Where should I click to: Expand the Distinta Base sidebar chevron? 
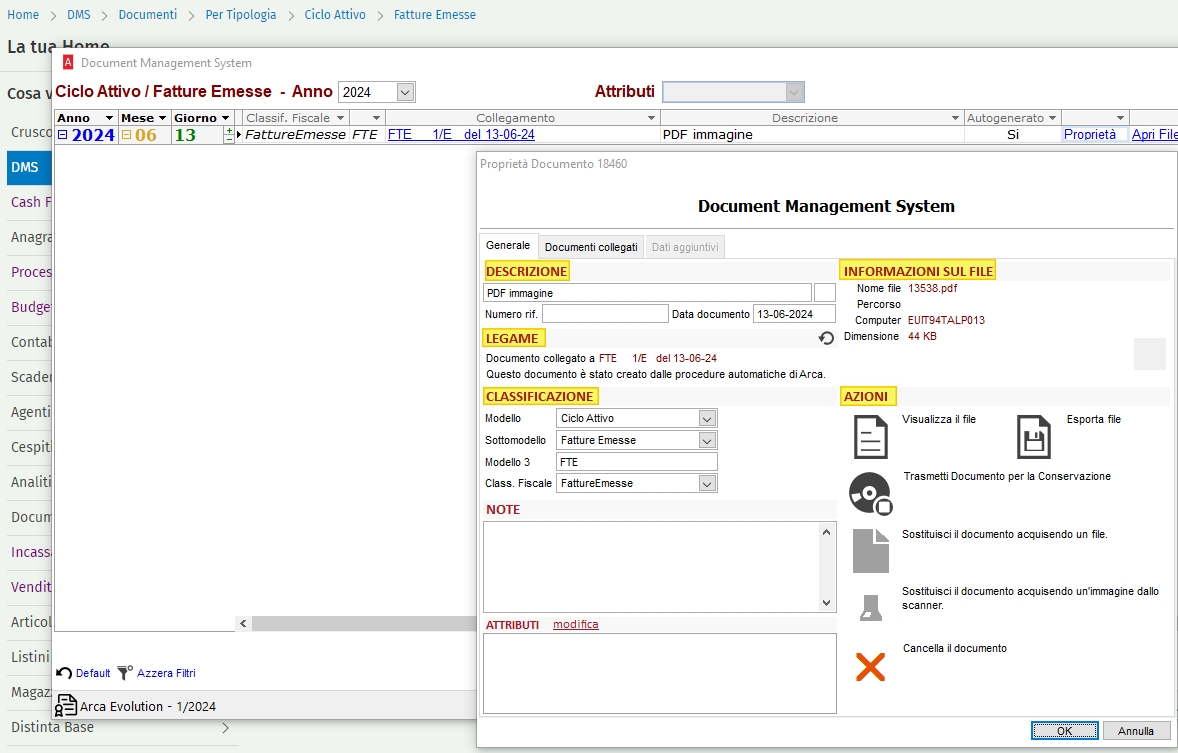(225, 727)
